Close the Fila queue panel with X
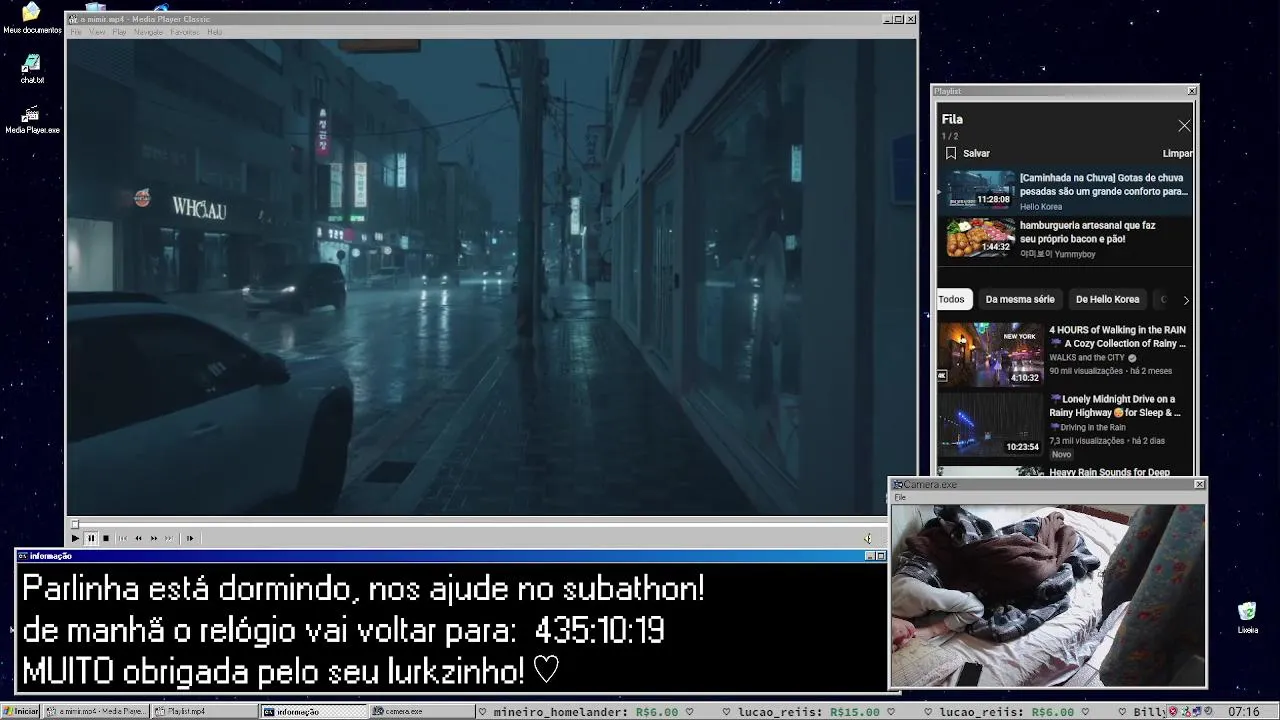Viewport: 1280px width, 720px height. pos(1184,126)
